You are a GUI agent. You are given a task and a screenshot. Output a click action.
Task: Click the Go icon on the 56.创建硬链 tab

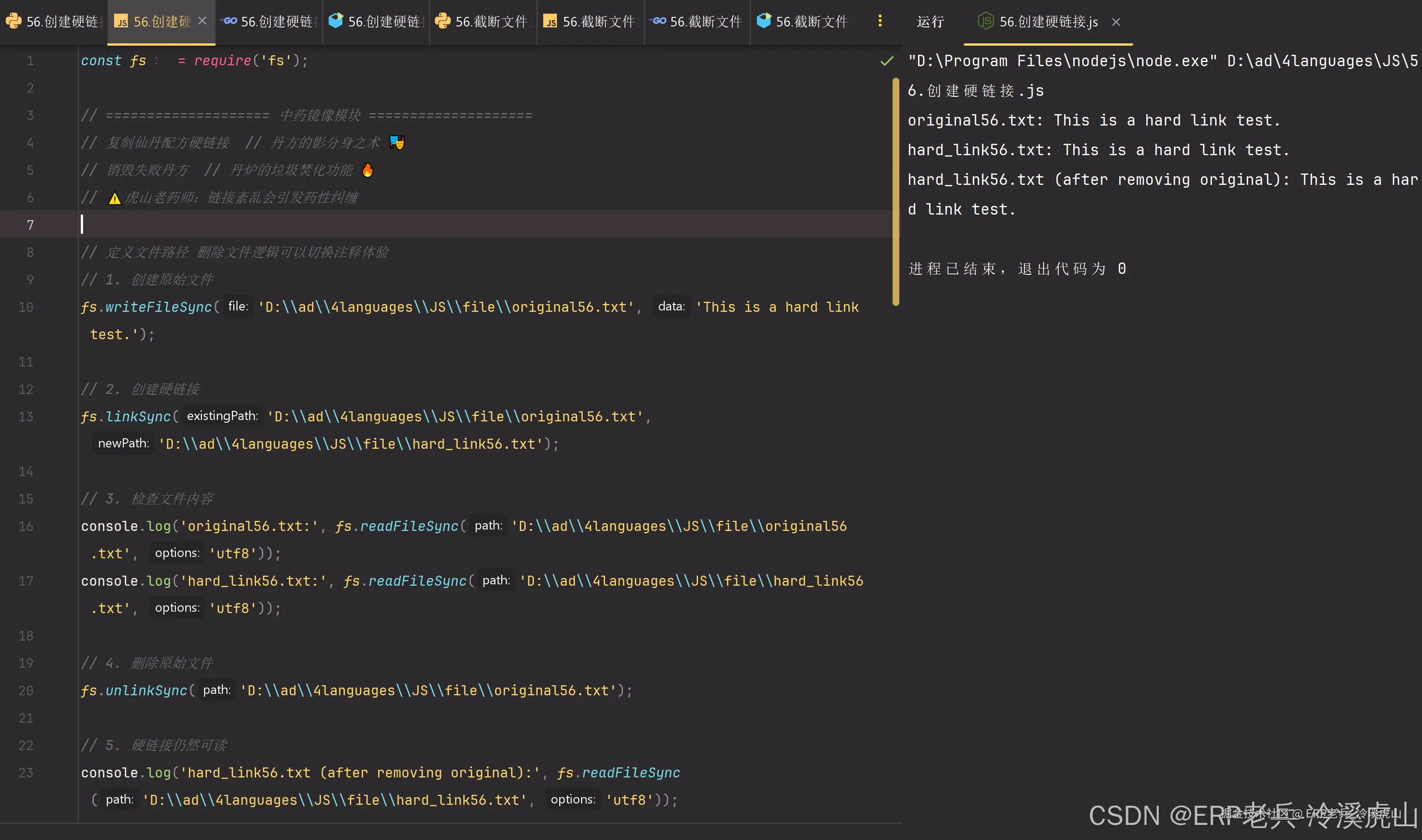coord(229,21)
